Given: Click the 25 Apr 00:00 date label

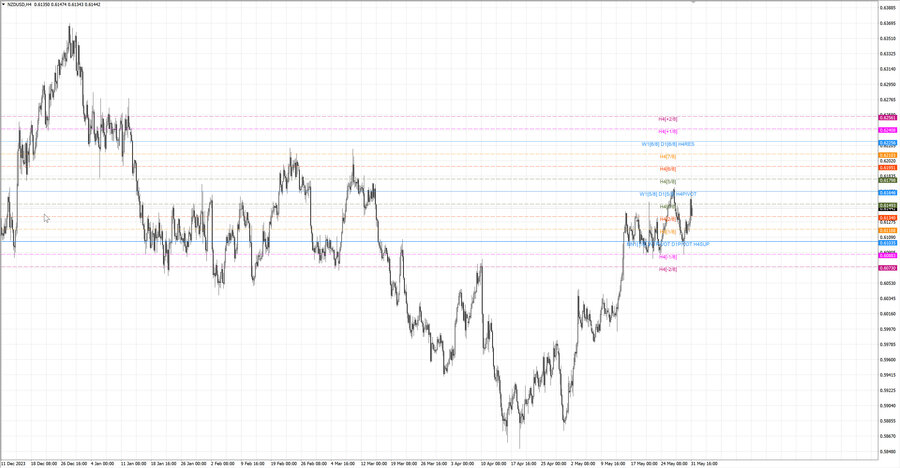Looking at the screenshot, I should click(553, 463).
